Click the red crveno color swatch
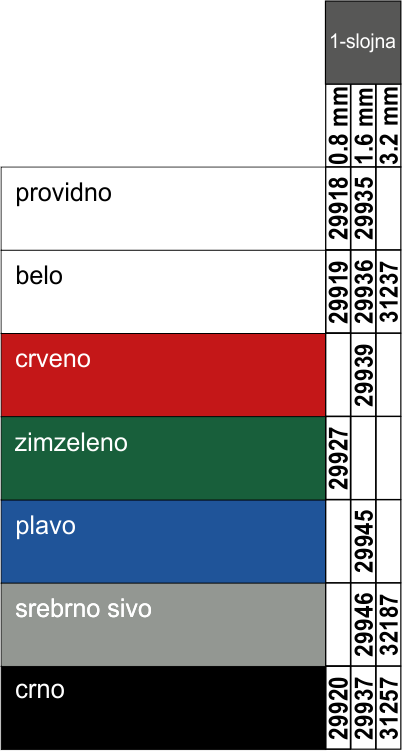 [163, 375]
